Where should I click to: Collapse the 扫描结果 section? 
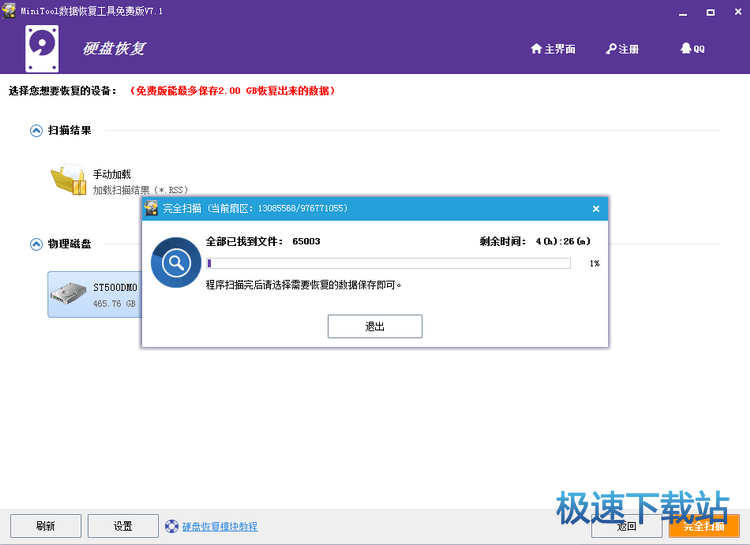click(x=36, y=131)
